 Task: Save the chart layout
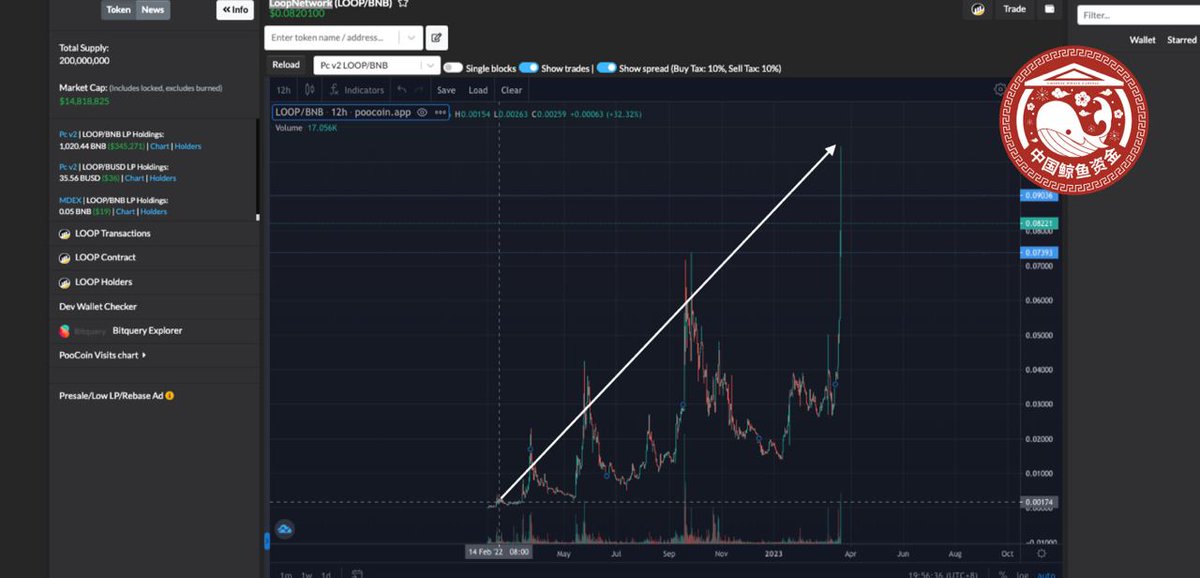coord(446,90)
